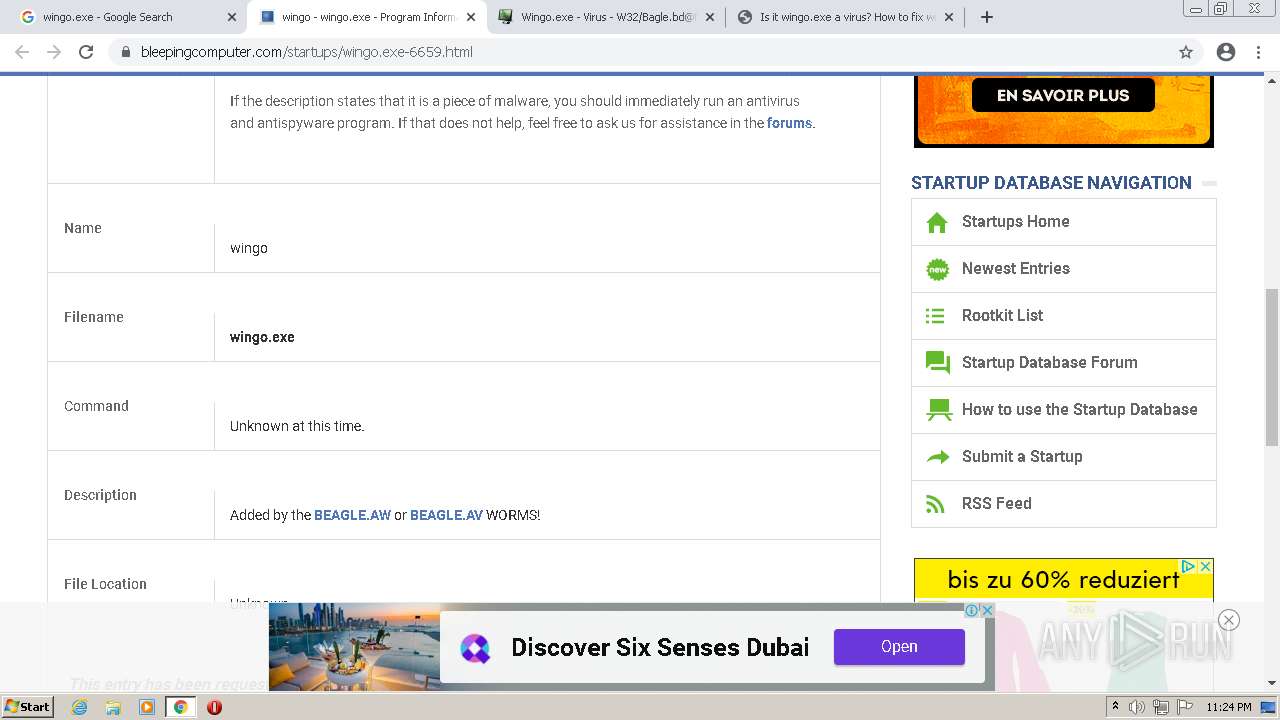
Task: Close the Google Search tab
Action: pyautogui.click(x=231, y=17)
